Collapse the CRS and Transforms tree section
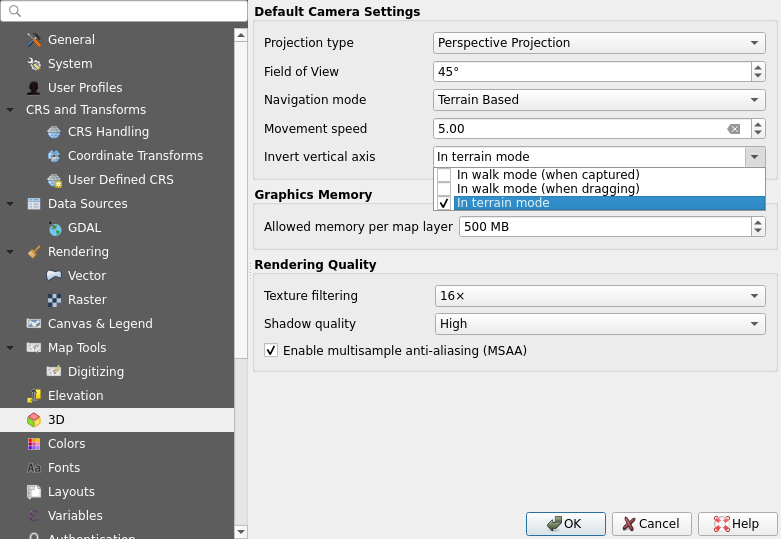 coord(10,110)
